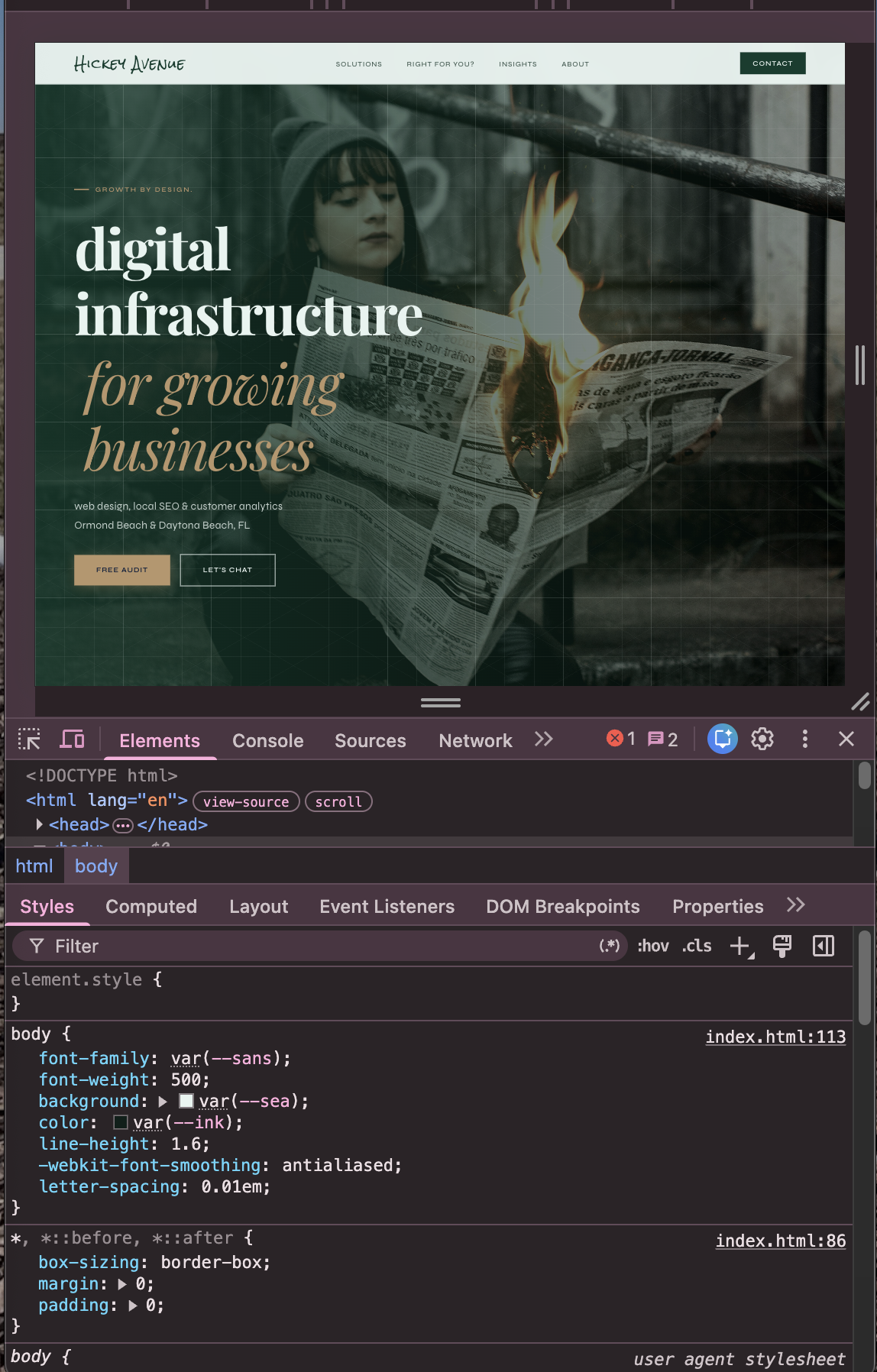877x1372 pixels.
Task: Click the antialiased font-smoothing value
Action: (338, 1165)
